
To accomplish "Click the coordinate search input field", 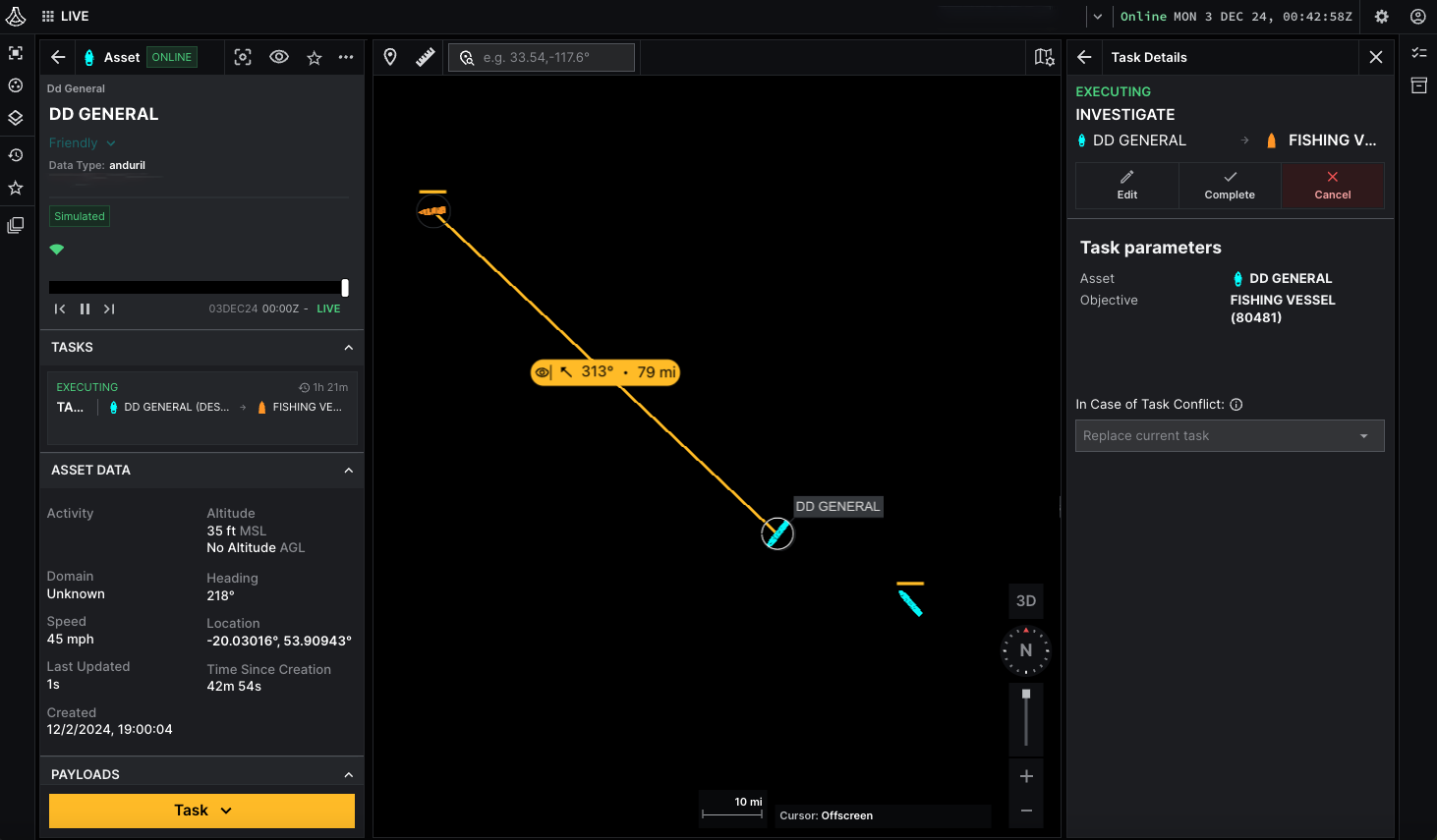I will (x=550, y=58).
